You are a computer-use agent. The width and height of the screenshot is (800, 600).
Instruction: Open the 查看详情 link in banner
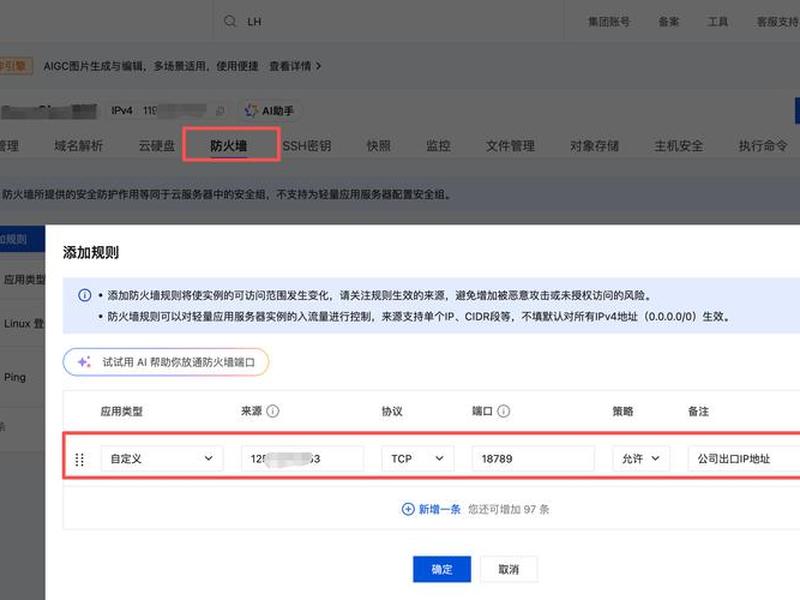295,66
